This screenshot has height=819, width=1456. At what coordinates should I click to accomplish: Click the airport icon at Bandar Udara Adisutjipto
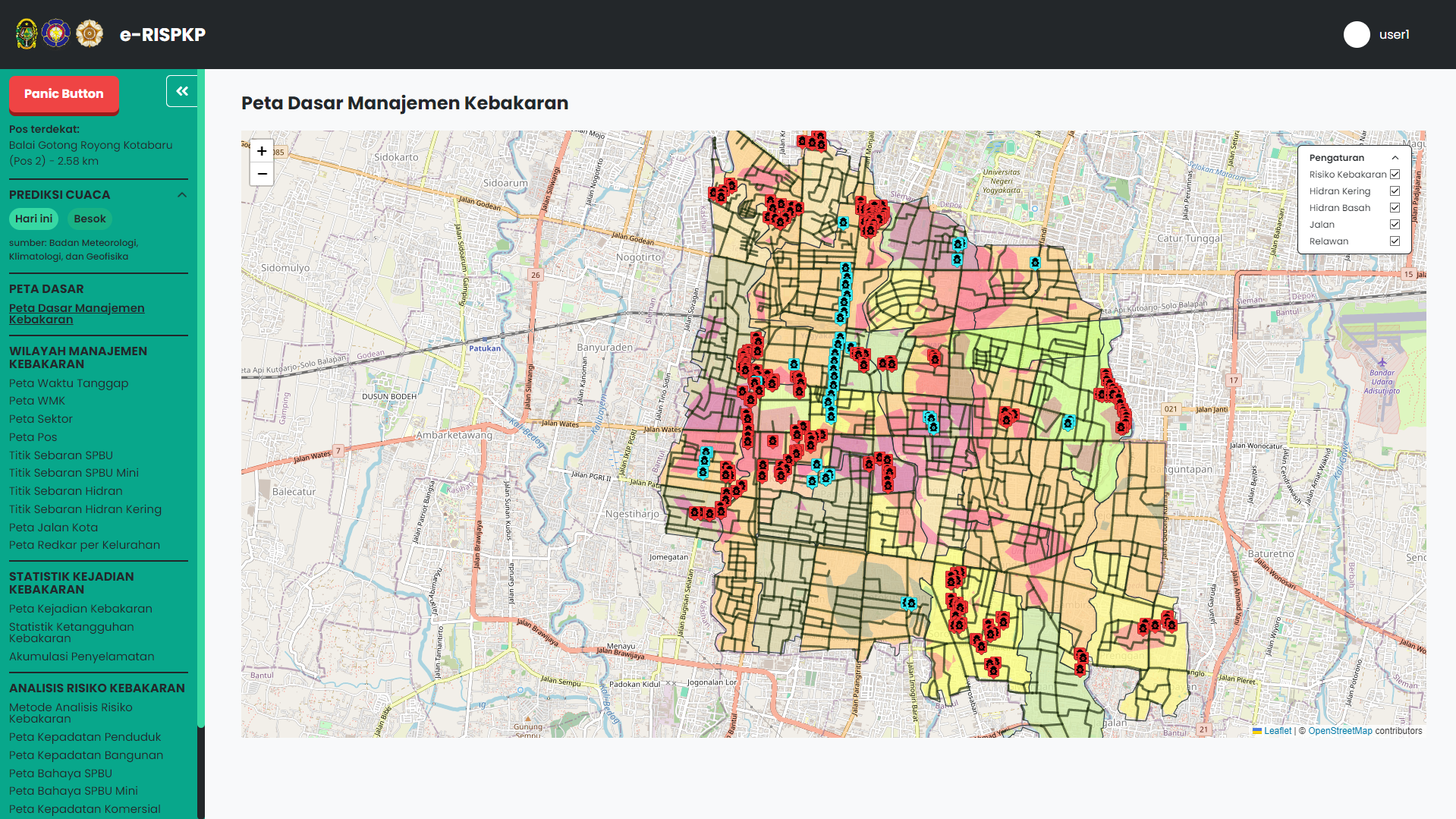[x=1382, y=362]
